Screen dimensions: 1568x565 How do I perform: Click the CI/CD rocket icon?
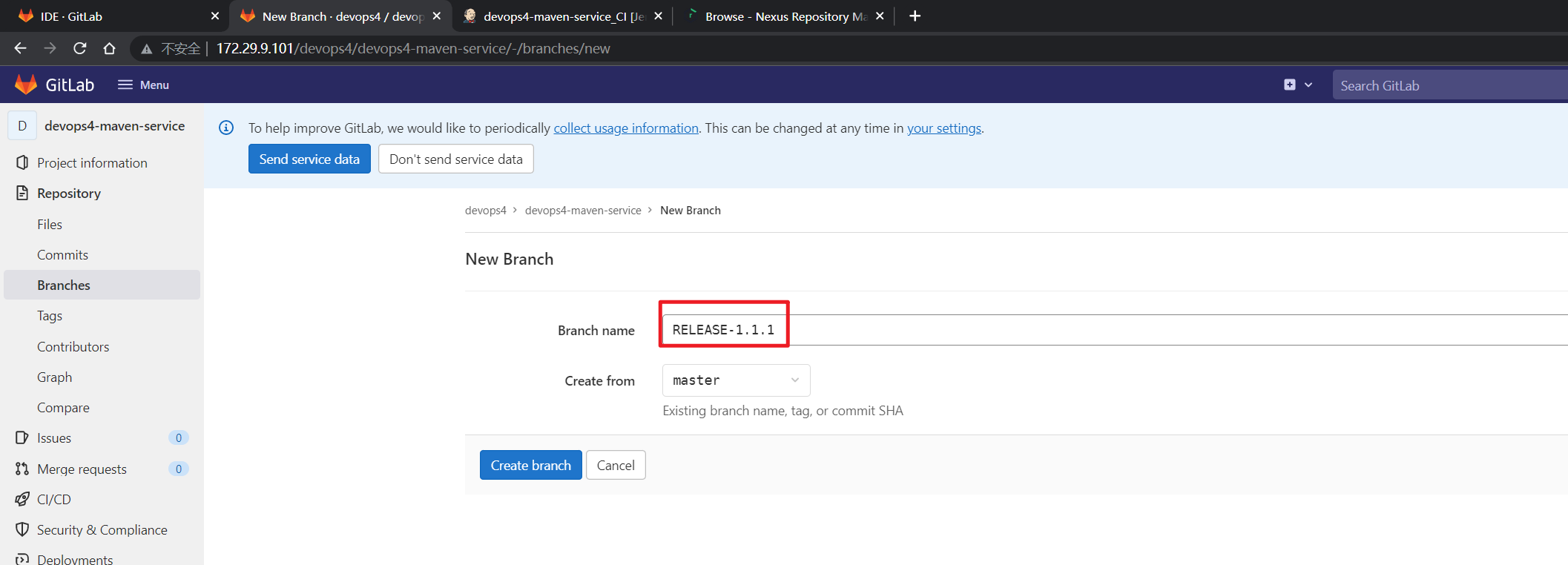pos(22,499)
